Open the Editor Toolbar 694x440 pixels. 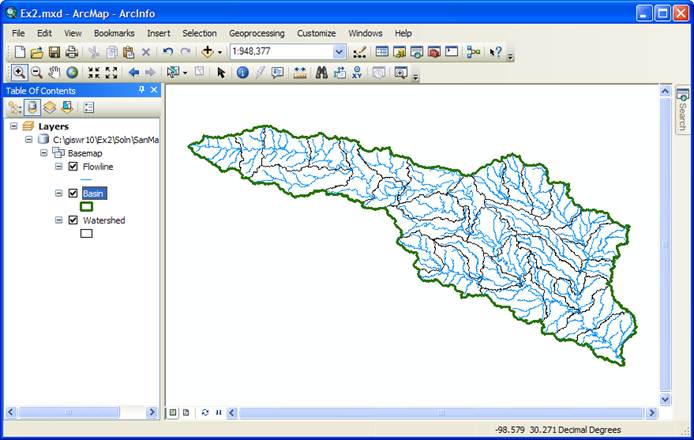pyautogui.click(x=359, y=52)
